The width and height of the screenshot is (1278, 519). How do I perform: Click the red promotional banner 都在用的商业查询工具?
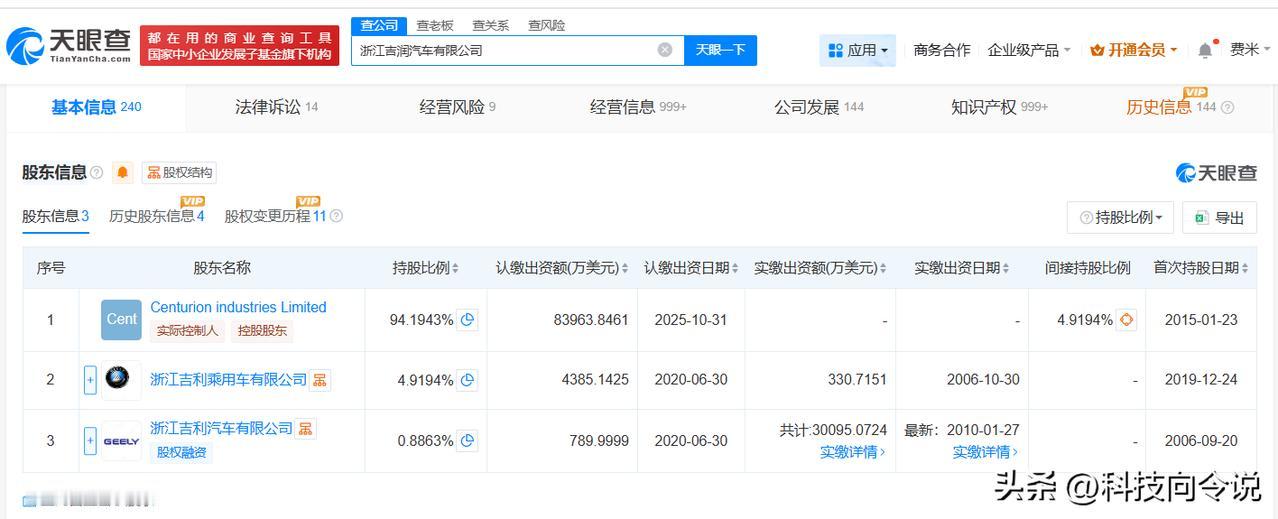240,46
